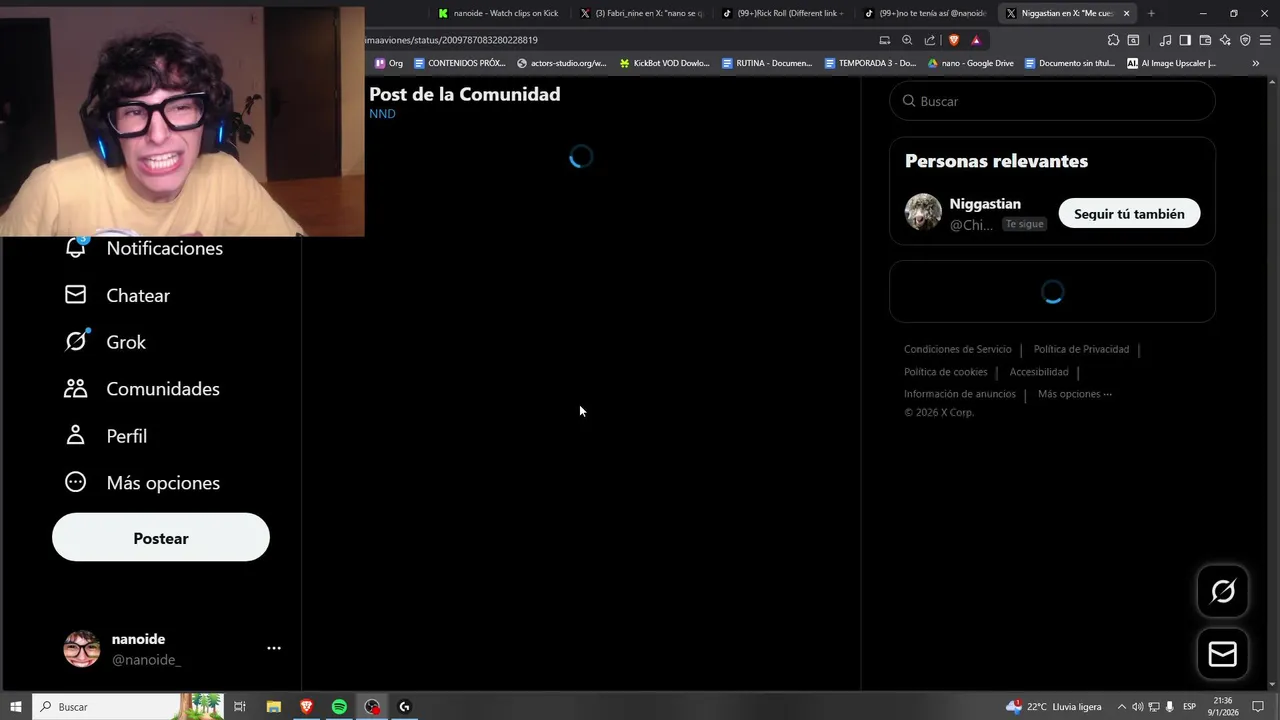The image size is (1280, 720).
Task: Open browser extensions puzzle icon
Action: 1113,40
